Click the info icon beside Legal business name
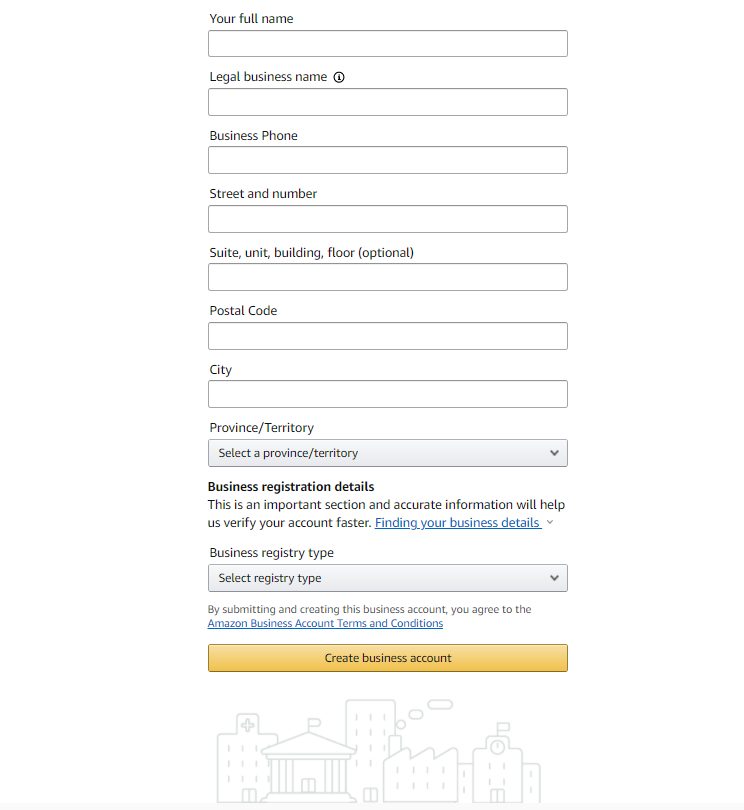Screen dimensions: 744x810 [x=339, y=76]
